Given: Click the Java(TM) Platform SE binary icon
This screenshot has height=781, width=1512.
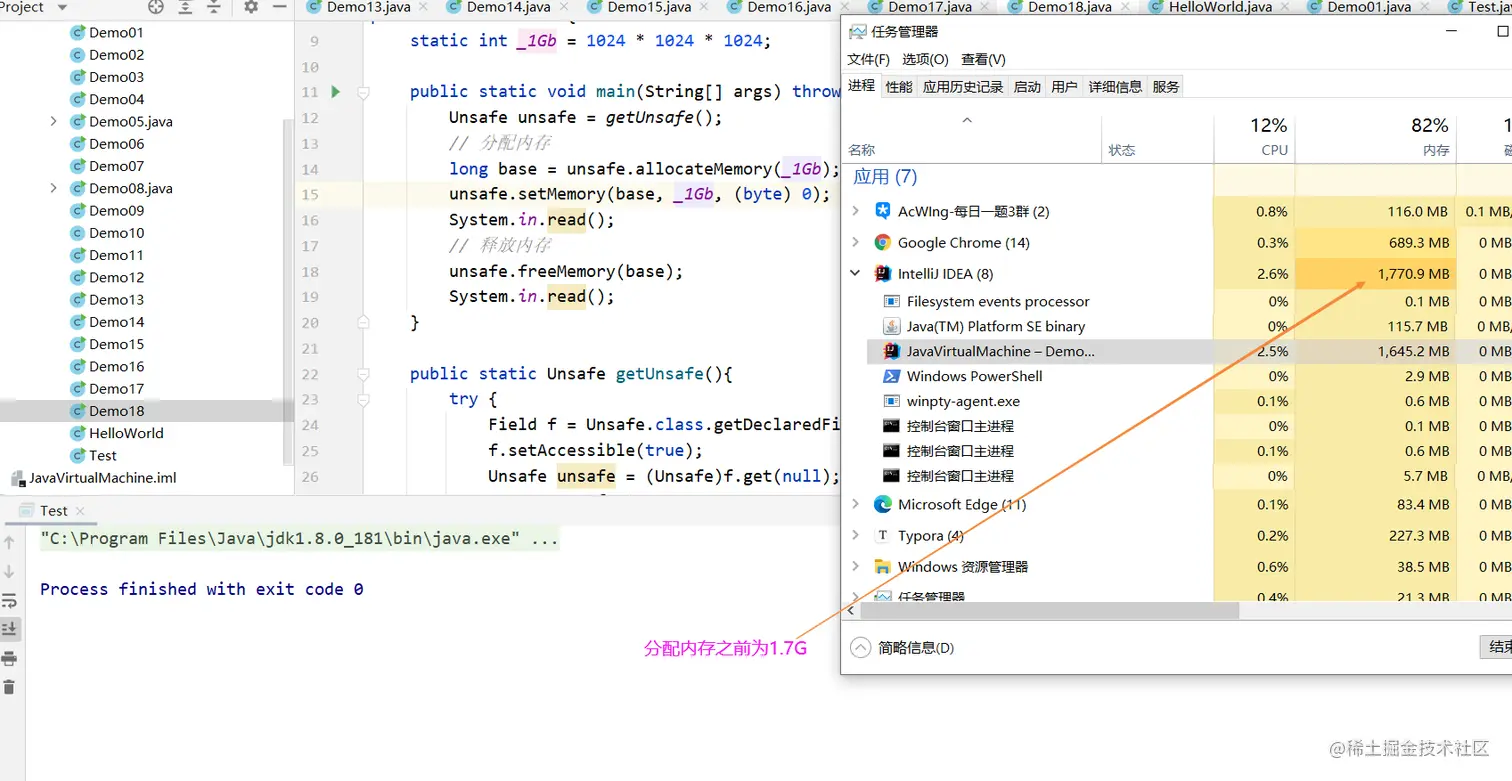Looking at the screenshot, I should pyautogui.click(x=891, y=326).
